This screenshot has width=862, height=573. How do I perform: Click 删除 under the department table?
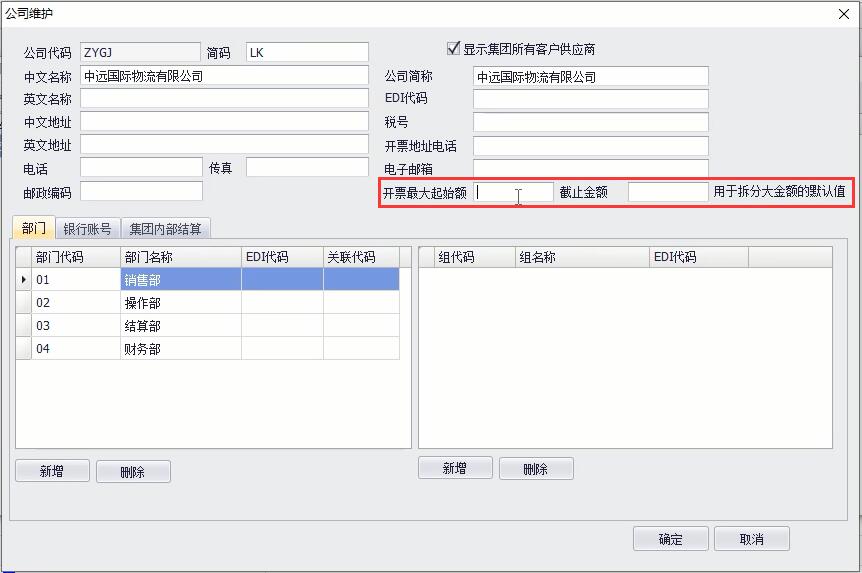[x=132, y=472]
